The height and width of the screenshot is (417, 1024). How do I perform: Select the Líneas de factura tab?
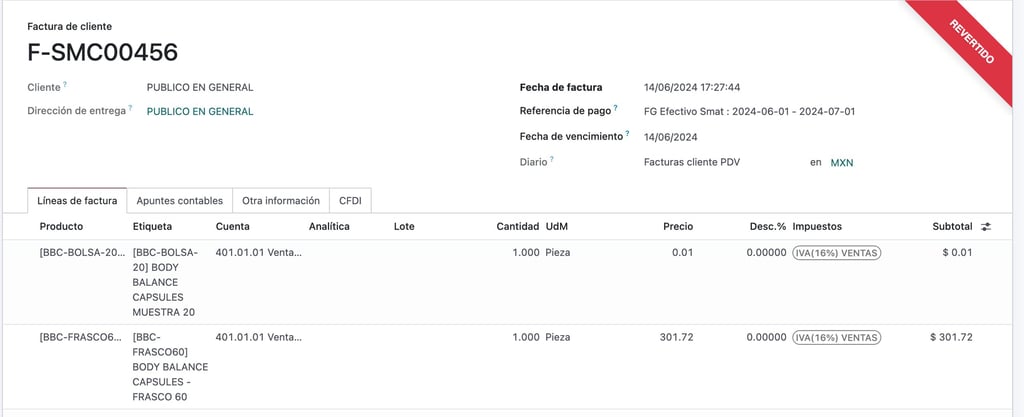(77, 201)
